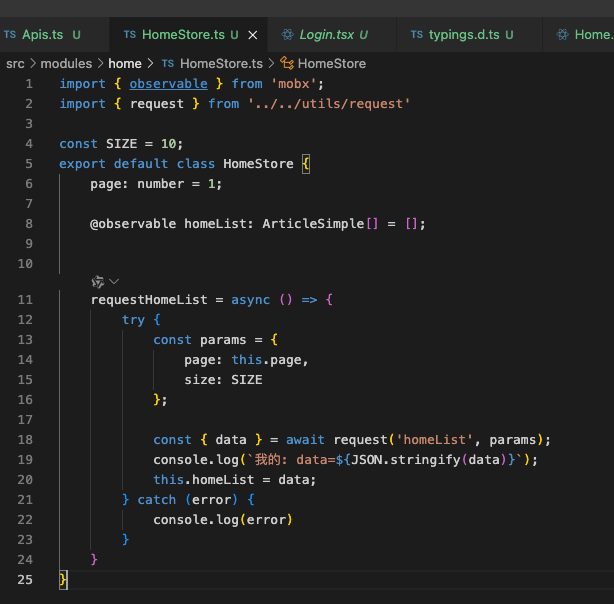Screen dimensions: 614x604
Task: Click TS file icon on typings.d.ts tab
Action: click(417, 35)
